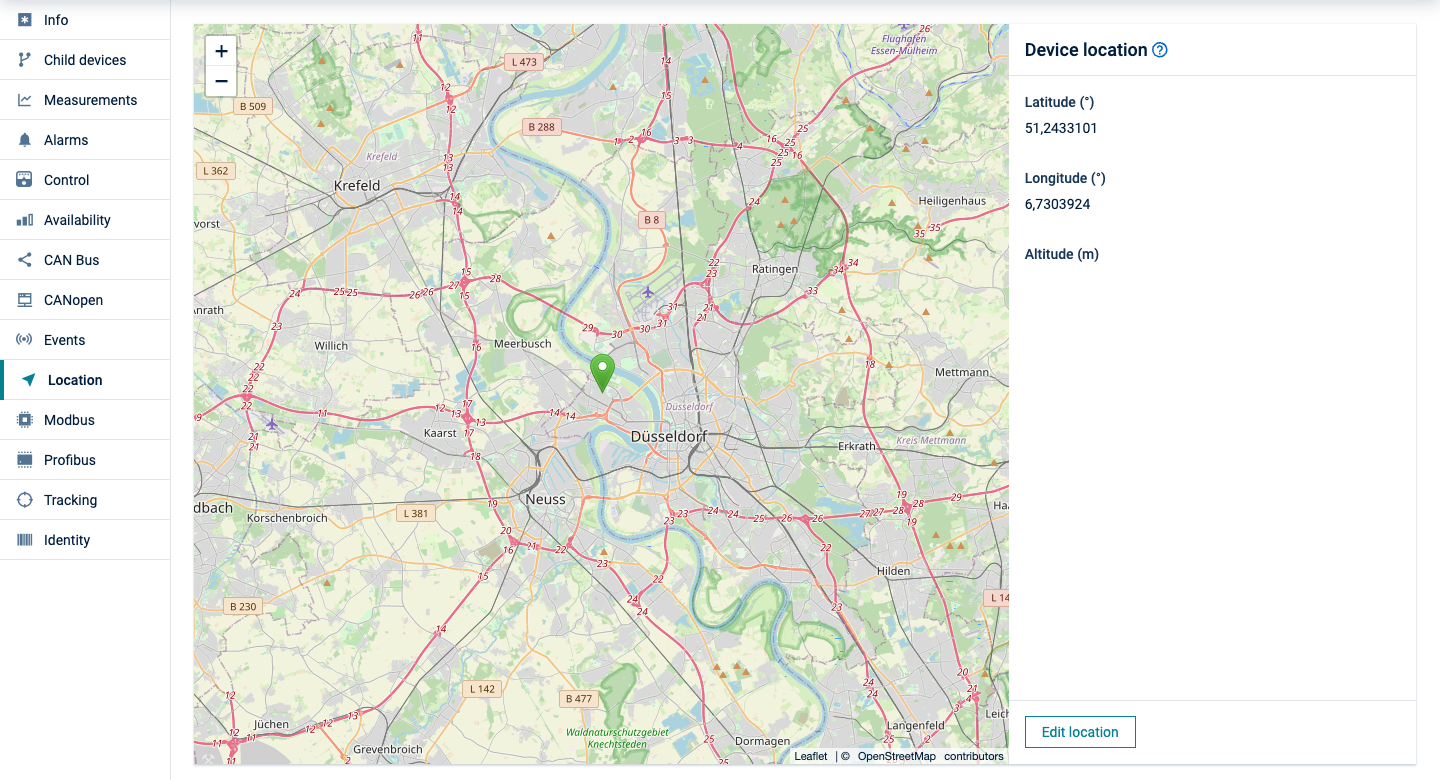Zoom in the map with plus button
This screenshot has width=1440, height=780.
(221, 51)
